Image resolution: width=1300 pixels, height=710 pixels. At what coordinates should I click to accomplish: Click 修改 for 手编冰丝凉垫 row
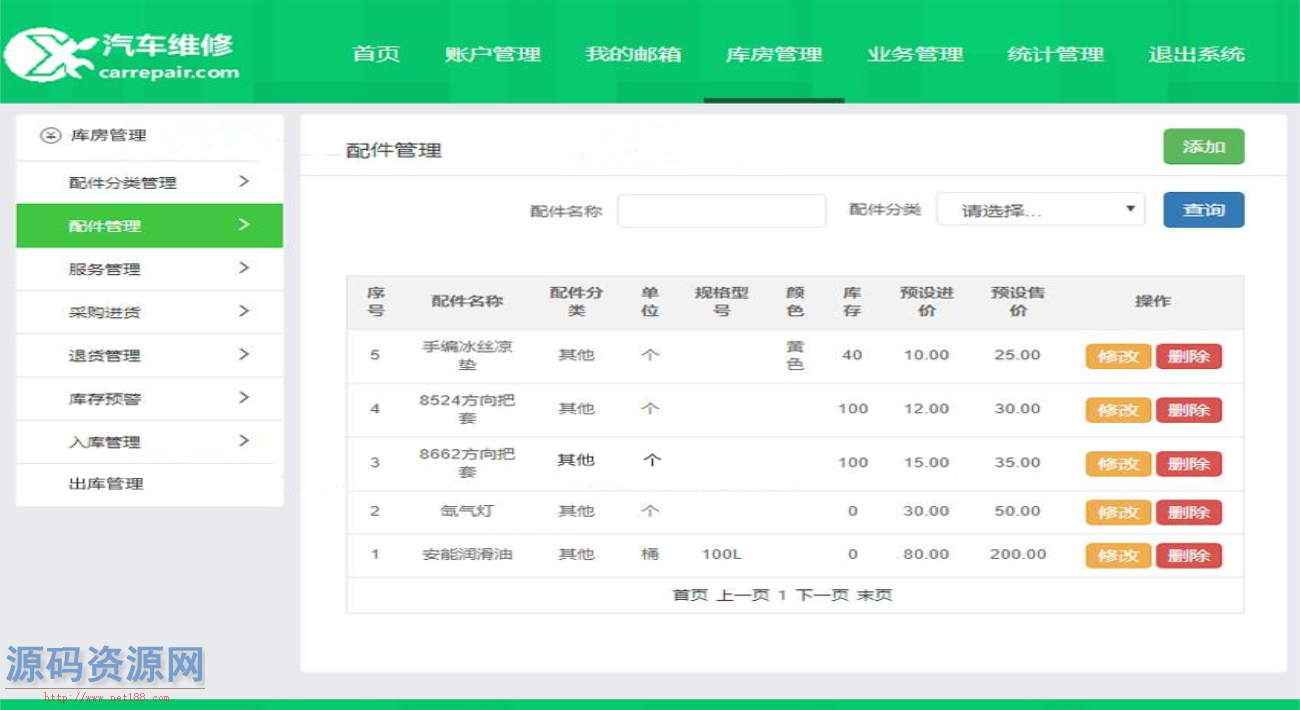click(x=1118, y=356)
